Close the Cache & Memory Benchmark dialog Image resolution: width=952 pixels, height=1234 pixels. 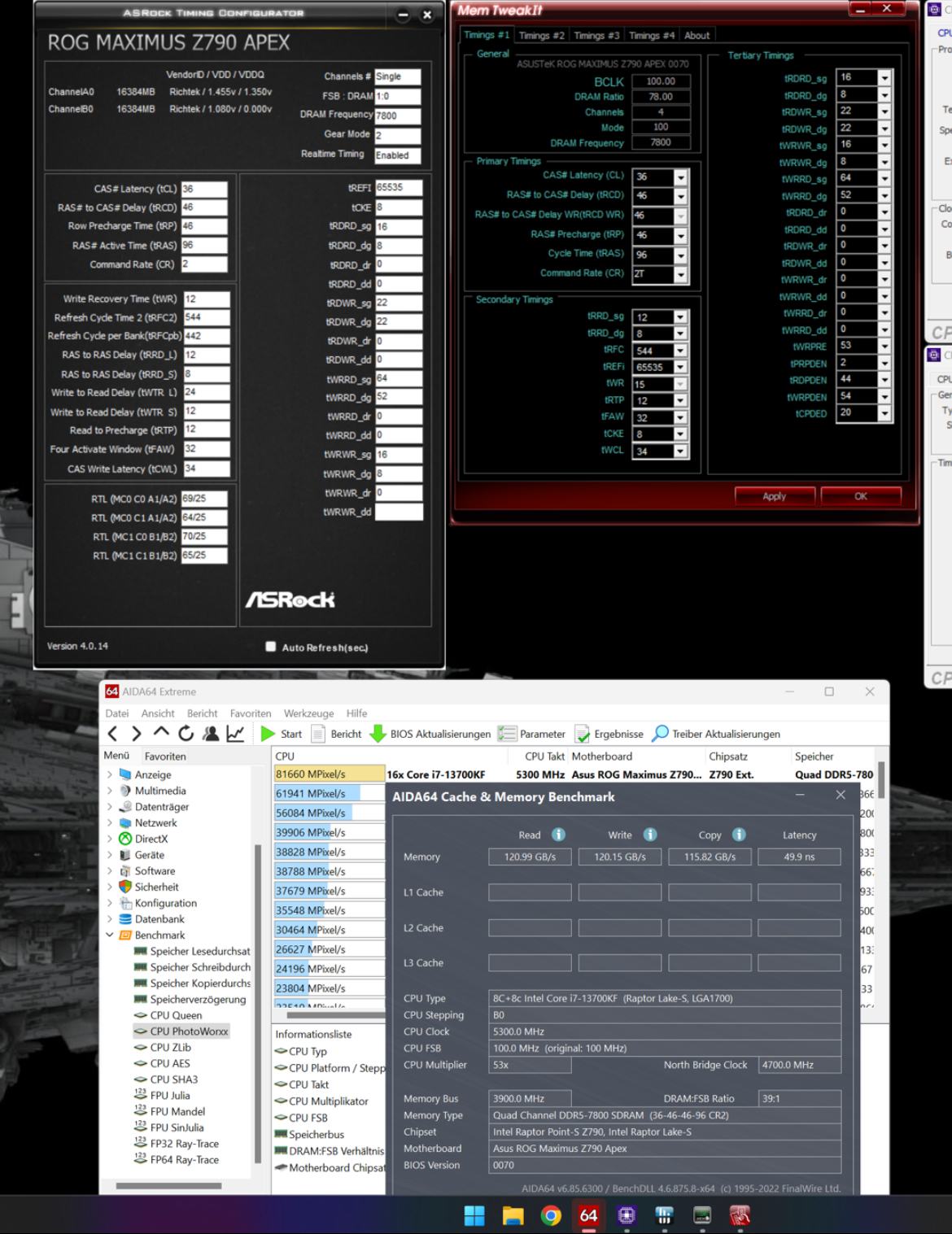(841, 795)
